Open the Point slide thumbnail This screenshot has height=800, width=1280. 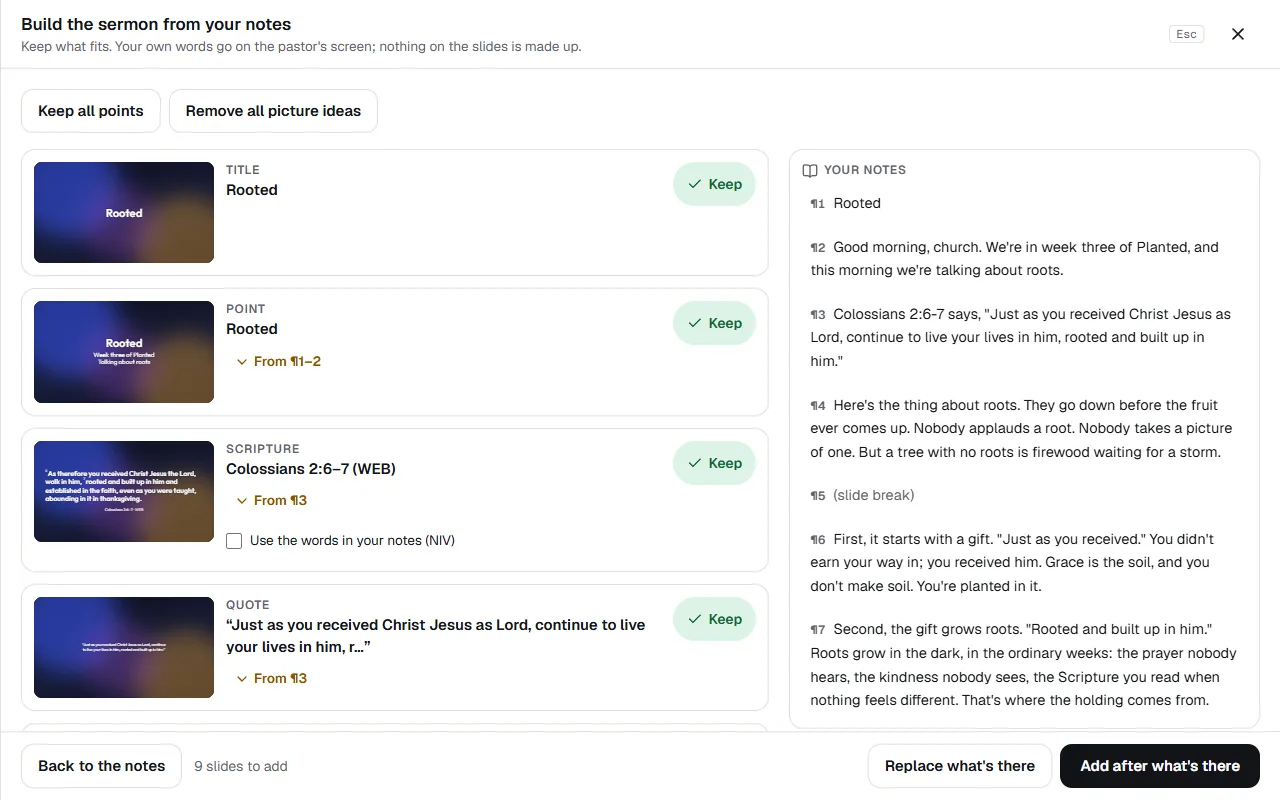(124, 352)
